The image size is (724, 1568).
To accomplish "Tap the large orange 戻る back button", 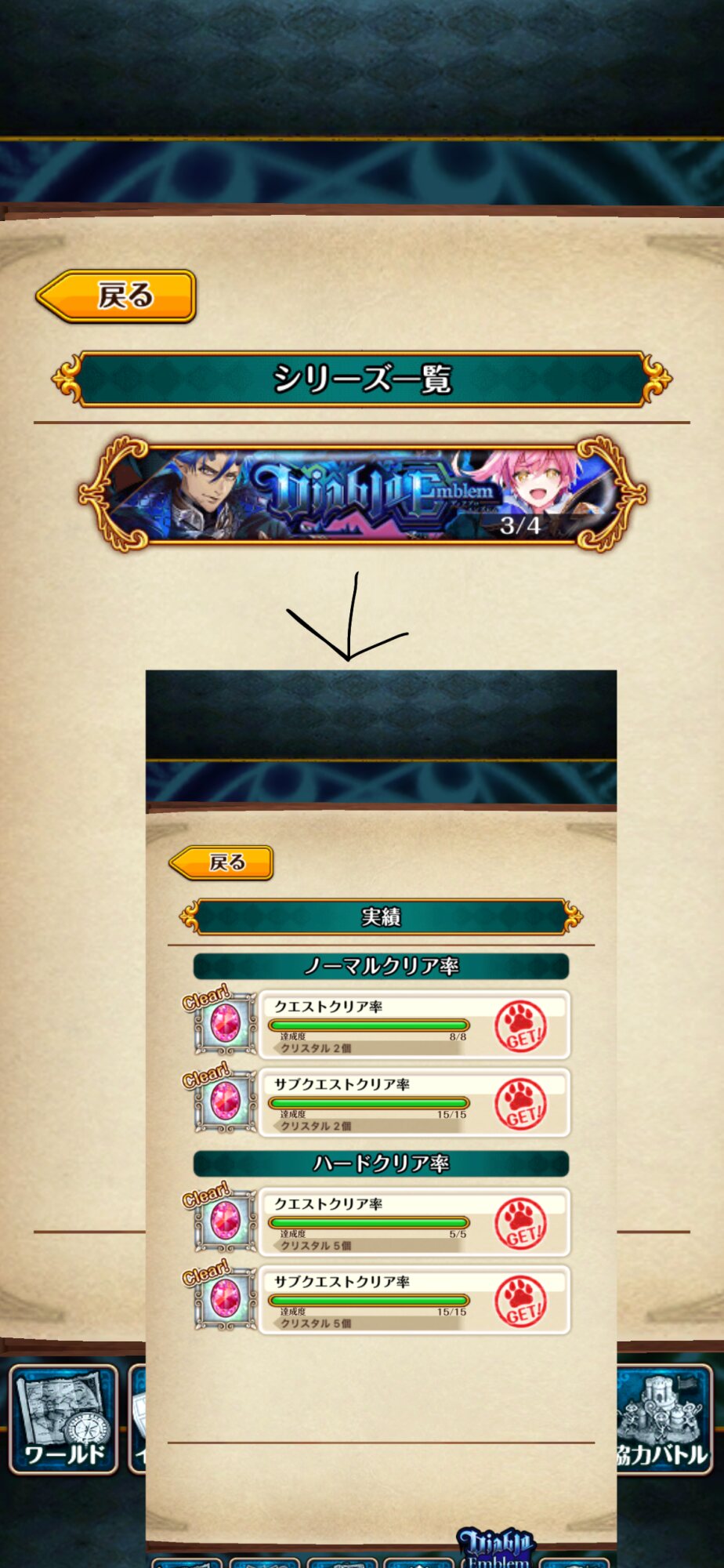I will [116, 296].
